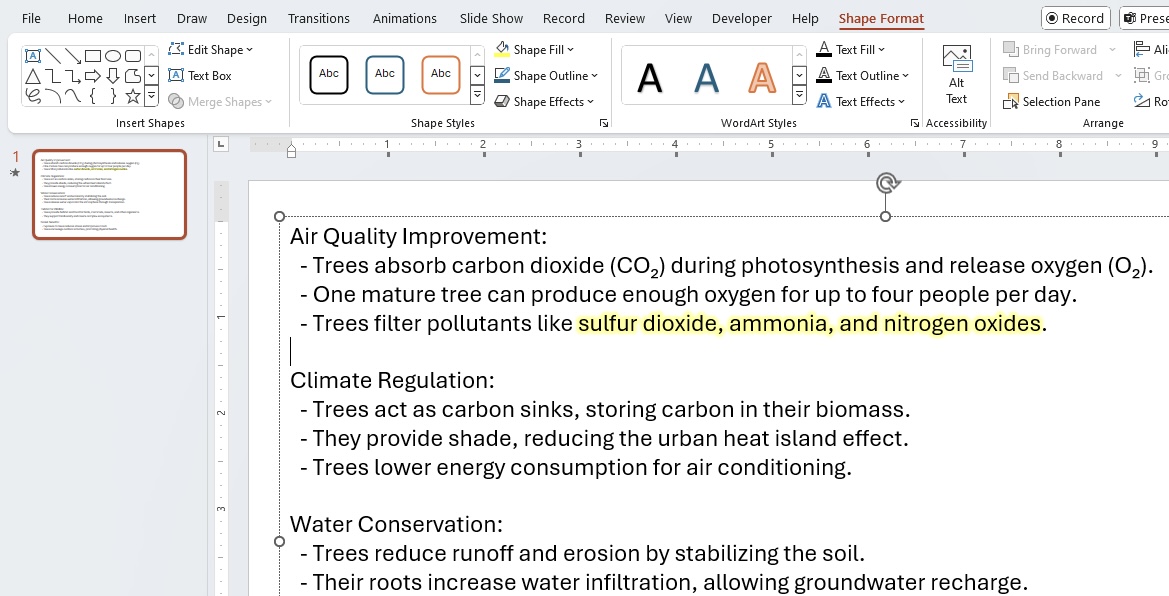1169x596 pixels.
Task: Select the right block arrow shape
Action: (x=93, y=76)
